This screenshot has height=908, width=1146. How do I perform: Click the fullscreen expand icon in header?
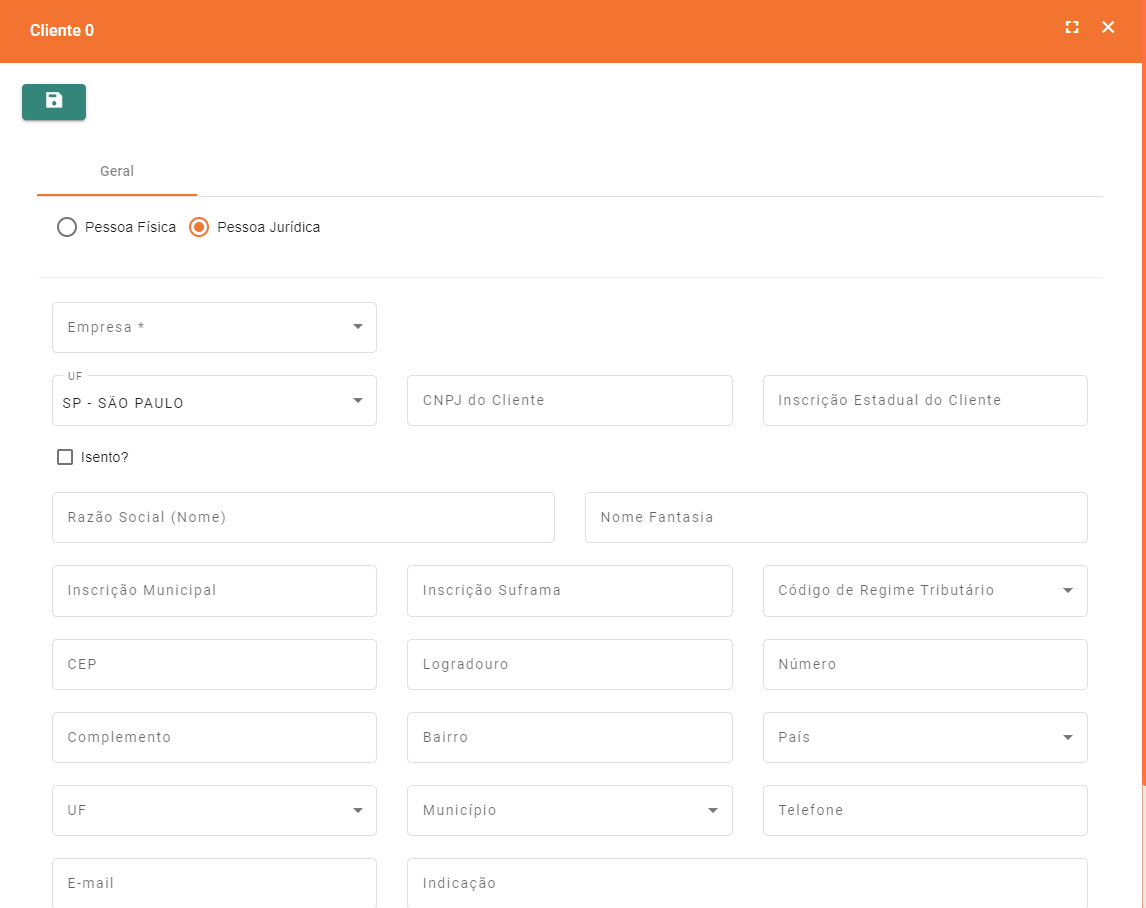[1072, 28]
